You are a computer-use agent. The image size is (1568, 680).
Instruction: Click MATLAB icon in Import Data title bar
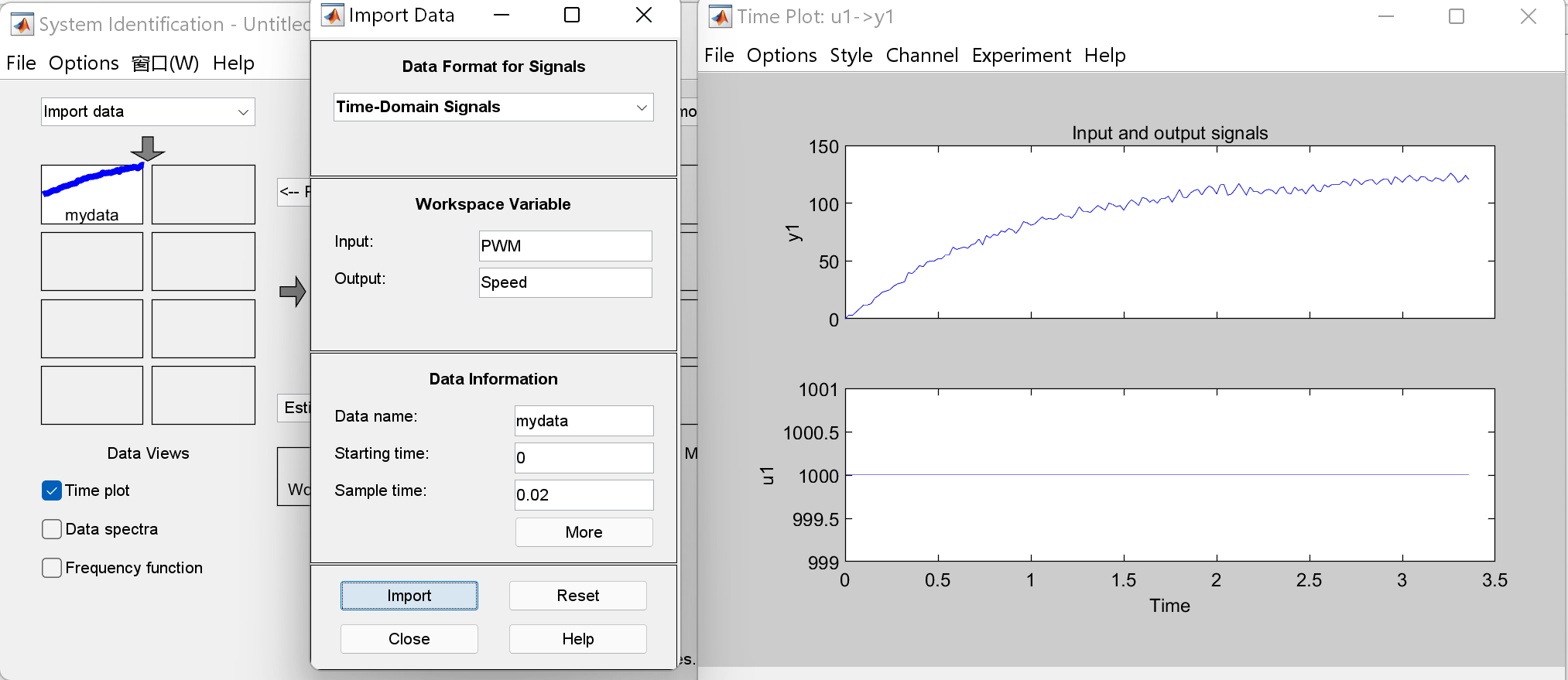click(333, 15)
